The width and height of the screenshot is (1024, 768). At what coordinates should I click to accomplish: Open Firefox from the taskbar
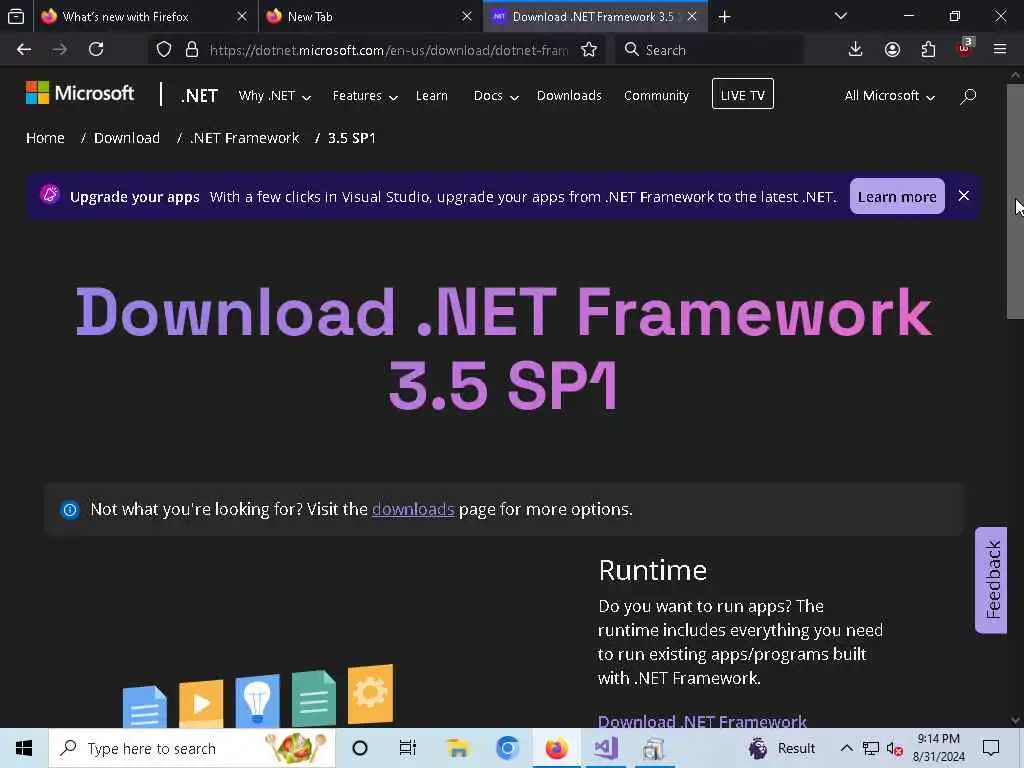click(556, 748)
